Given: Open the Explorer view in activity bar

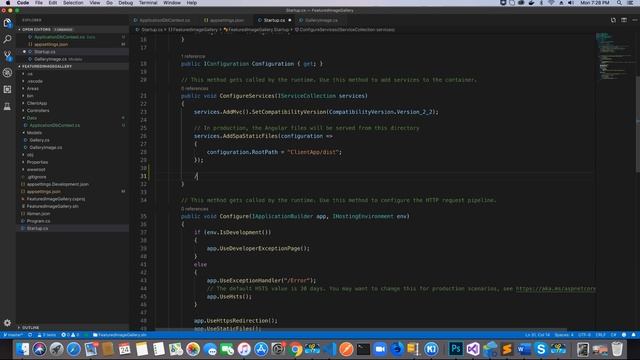Looking at the screenshot, I should coord(7,23).
